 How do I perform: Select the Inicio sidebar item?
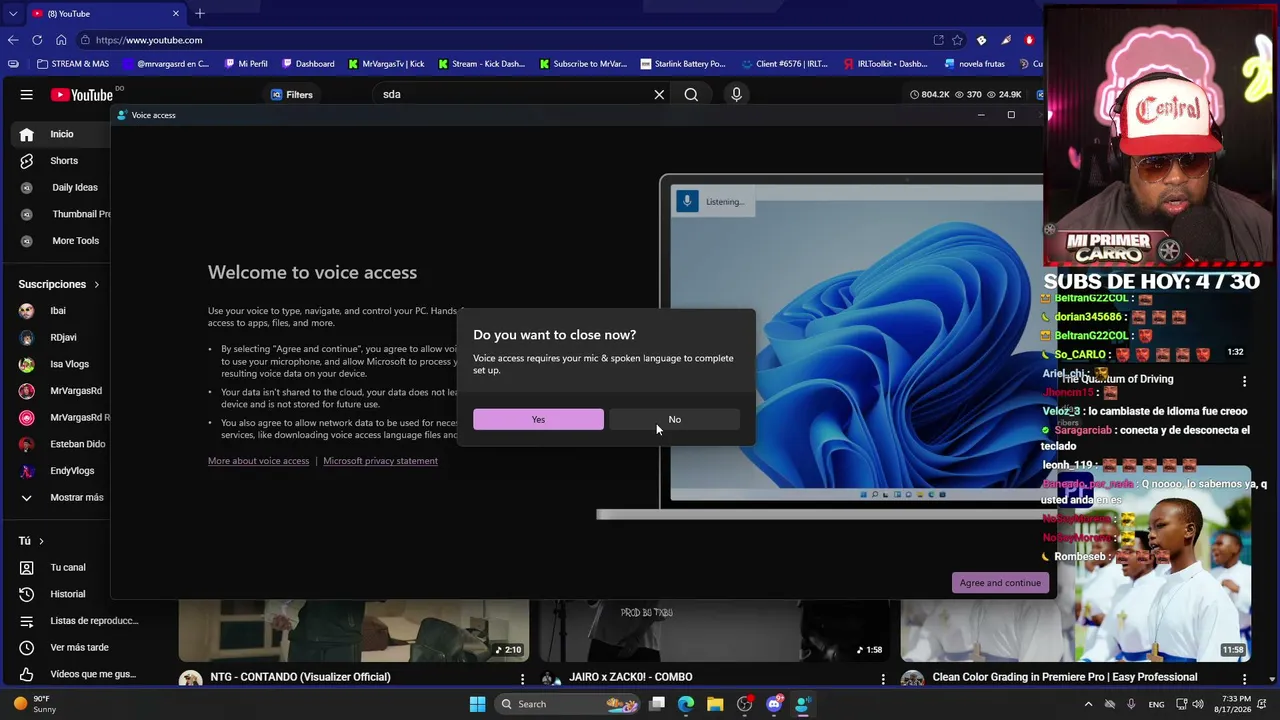[60, 134]
